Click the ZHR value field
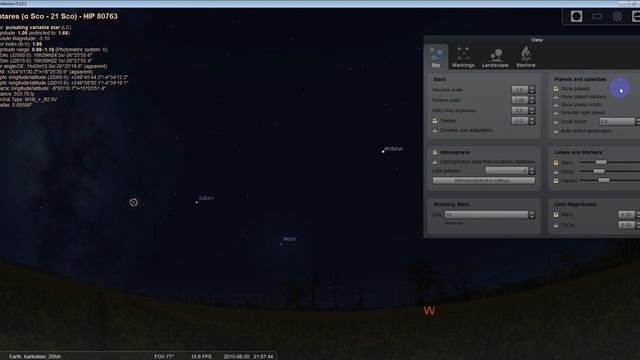Image resolution: width=640 pixels, height=360 pixels. point(486,214)
